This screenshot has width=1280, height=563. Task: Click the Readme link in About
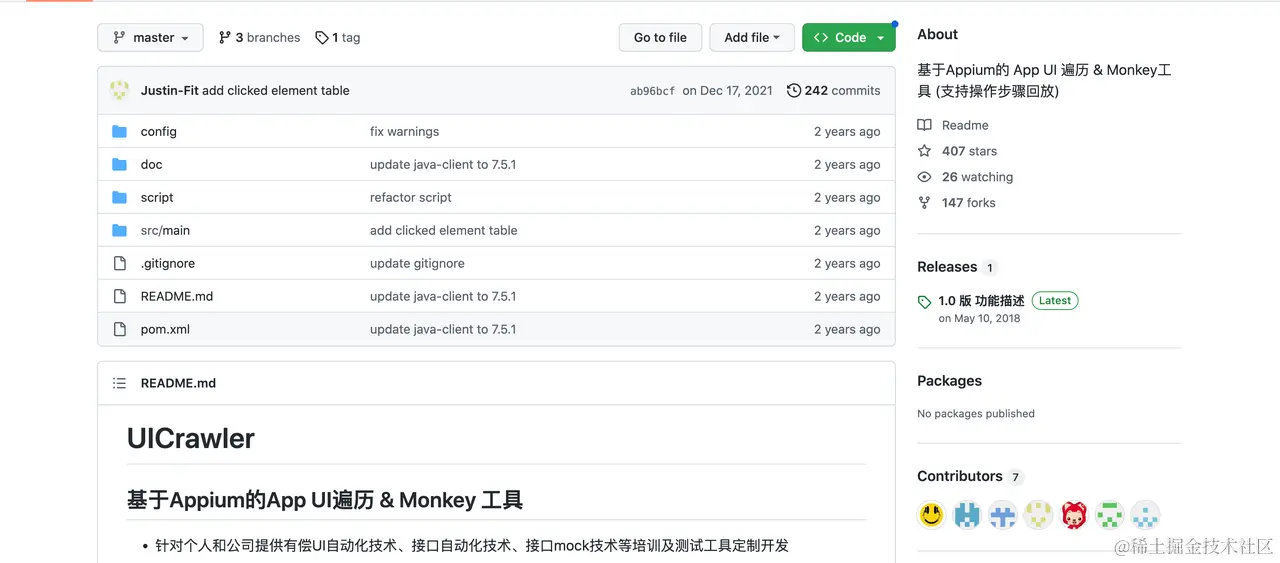(x=965, y=125)
